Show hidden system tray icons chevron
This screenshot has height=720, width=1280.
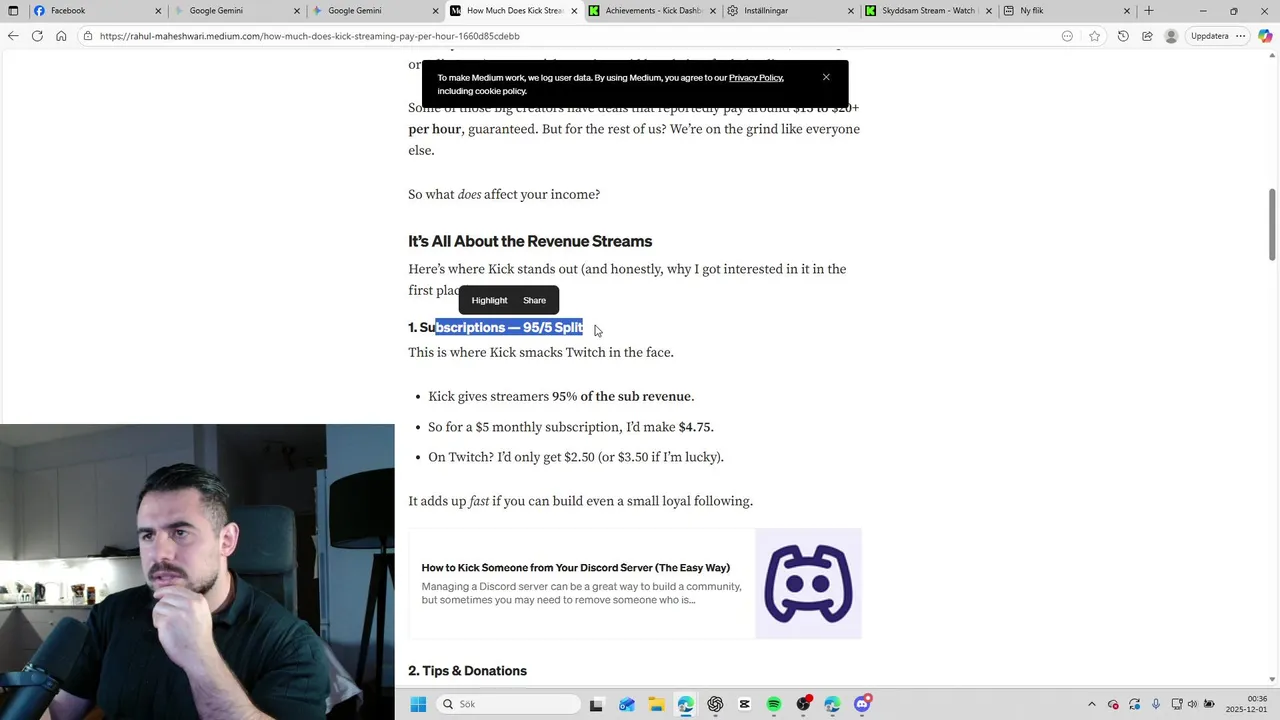coord(1091,704)
